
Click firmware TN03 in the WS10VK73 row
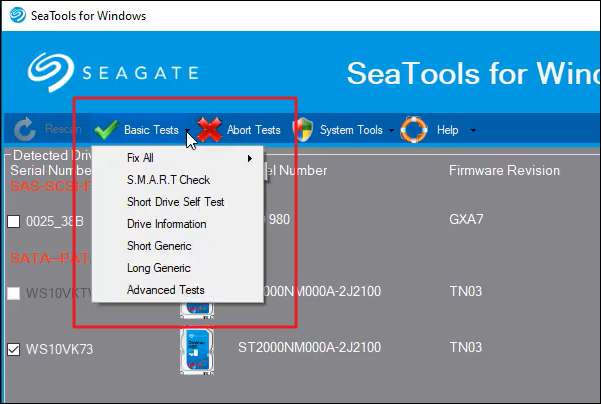466,347
